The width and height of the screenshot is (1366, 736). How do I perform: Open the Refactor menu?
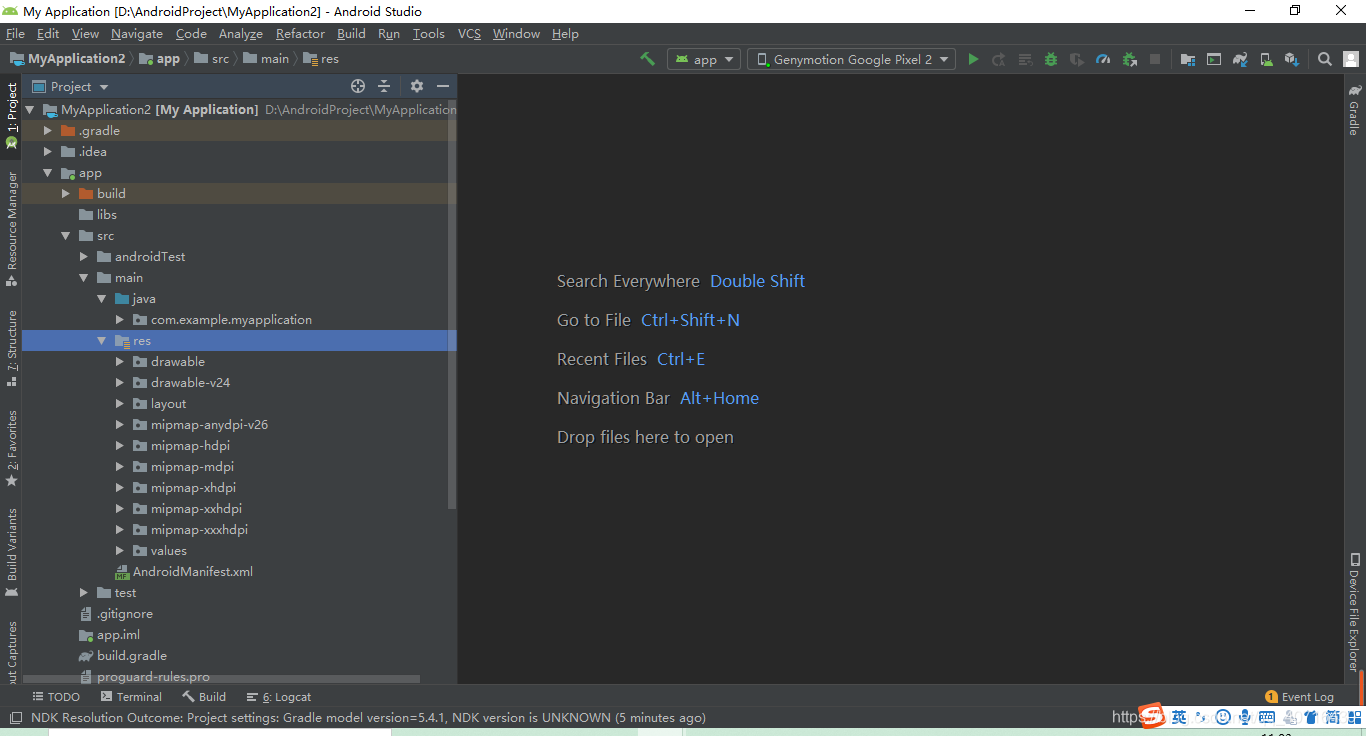pyautogui.click(x=300, y=33)
